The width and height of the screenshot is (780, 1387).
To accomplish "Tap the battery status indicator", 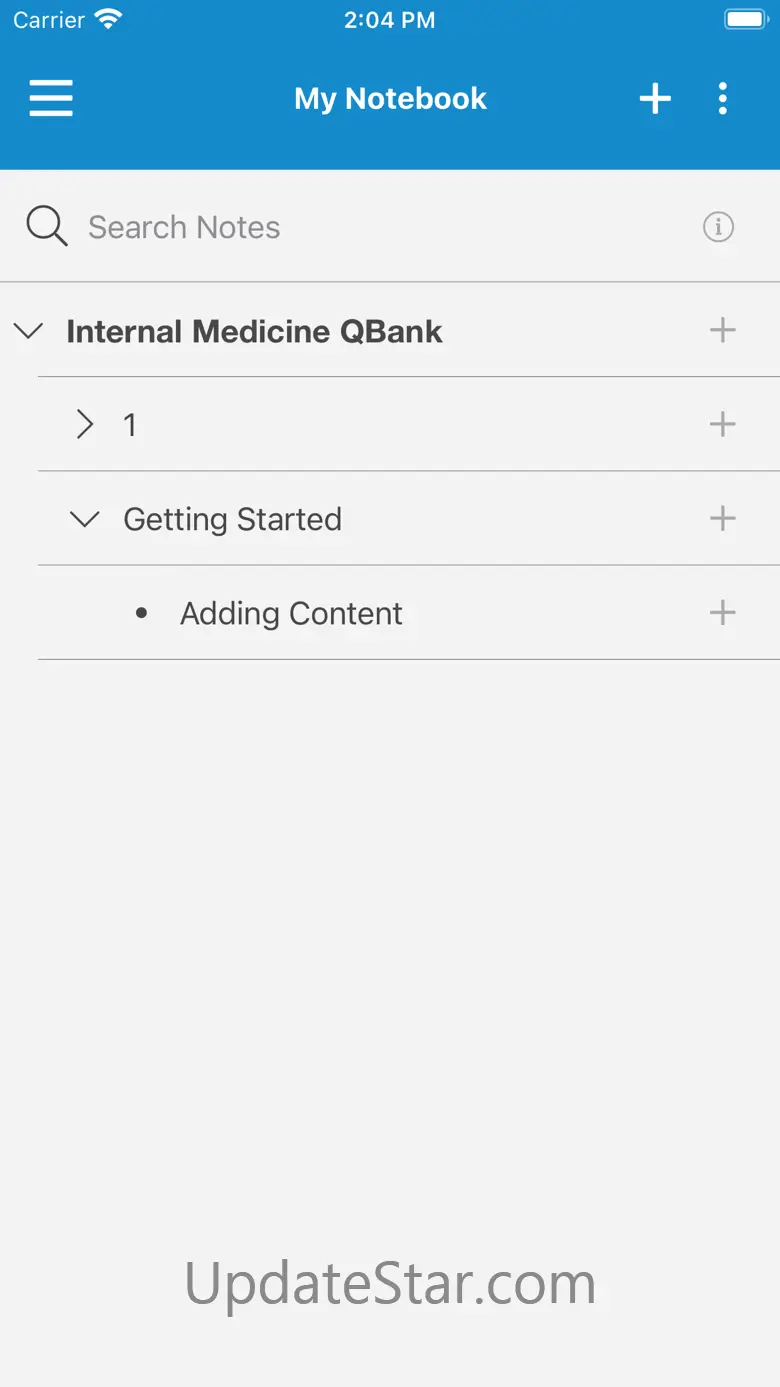I will (744, 20).
